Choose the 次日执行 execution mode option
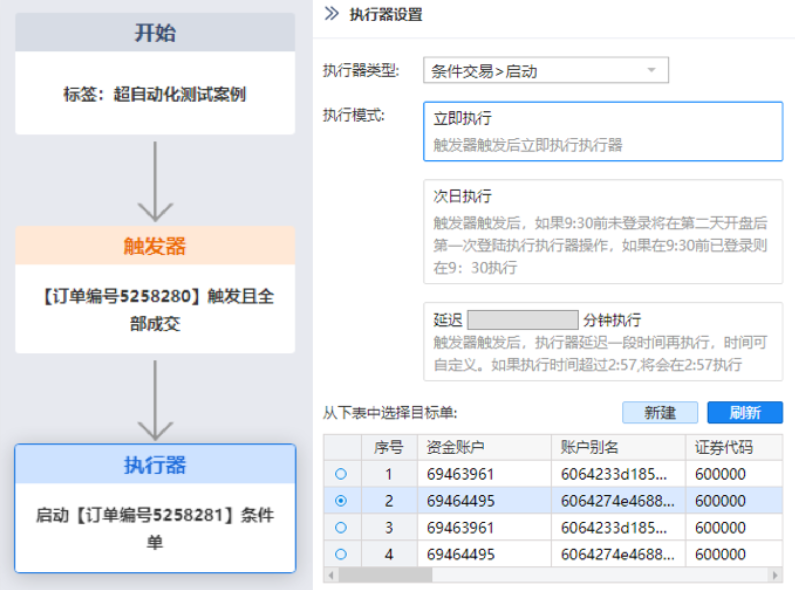Viewport: 795px width, 590px height. click(x=602, y=232)
